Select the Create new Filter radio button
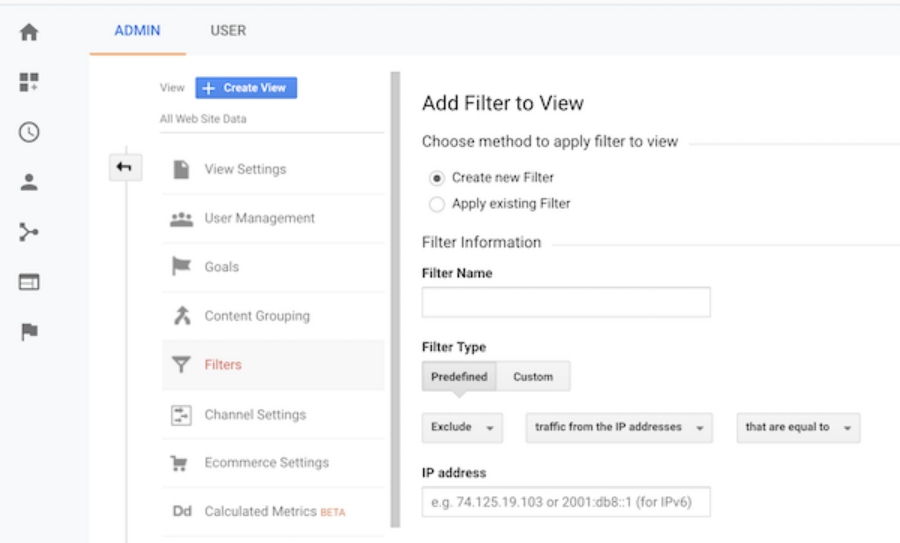This screenshot has width=900, height=543. tap(436, 178)
